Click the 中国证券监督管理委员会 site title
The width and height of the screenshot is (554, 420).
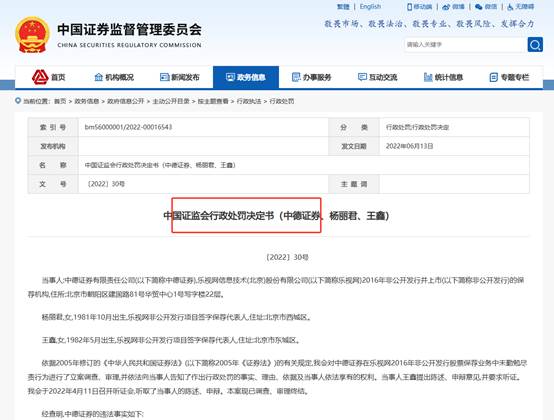(129, 30)
